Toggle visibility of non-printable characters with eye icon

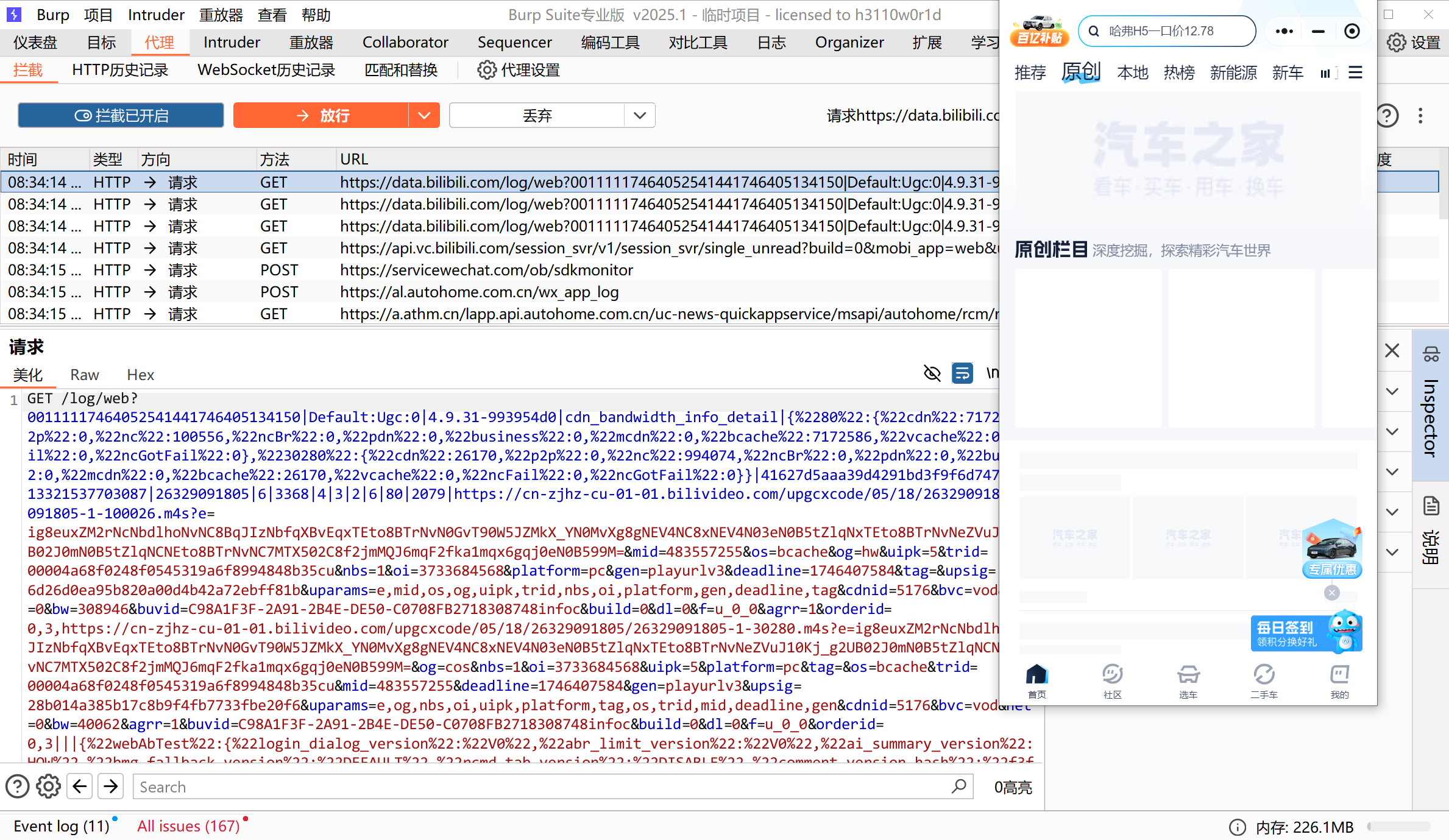click(932, 373)
